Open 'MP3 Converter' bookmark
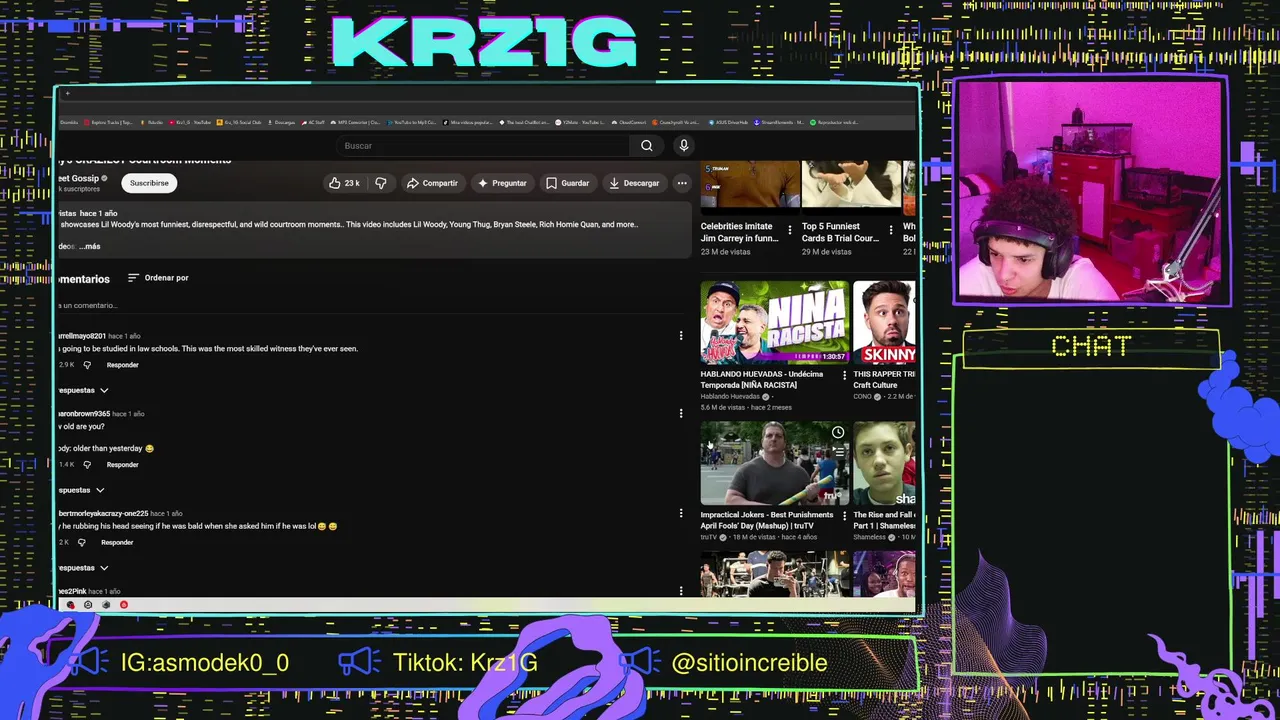Screen dimensions: 1280x720 [x=356, y=122]
